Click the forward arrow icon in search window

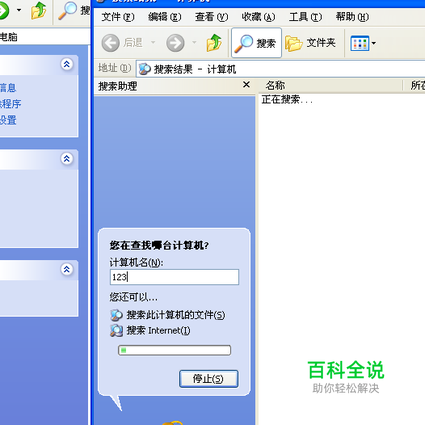[x=175, y=43]
